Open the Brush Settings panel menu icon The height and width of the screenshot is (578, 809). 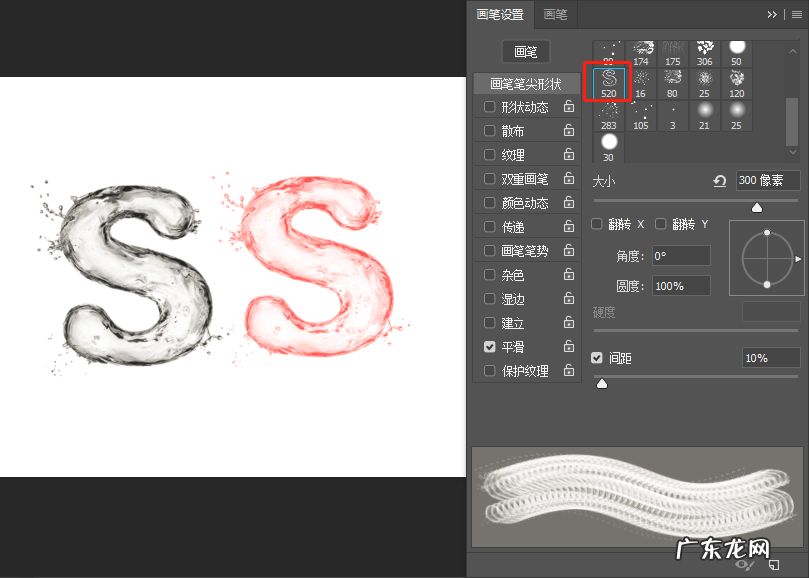(797, 15)
